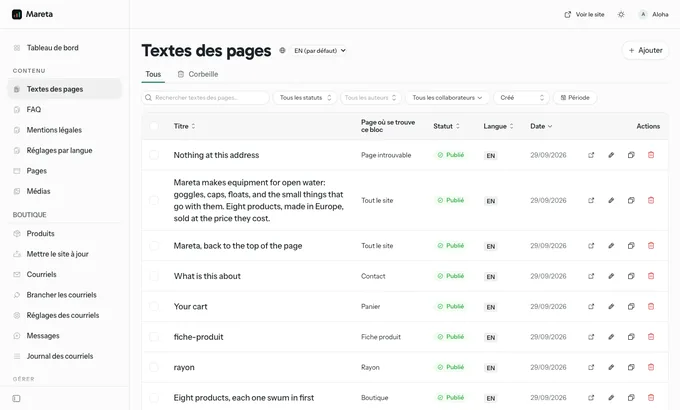Open the 'Créé' date-type dropdown

522,98
